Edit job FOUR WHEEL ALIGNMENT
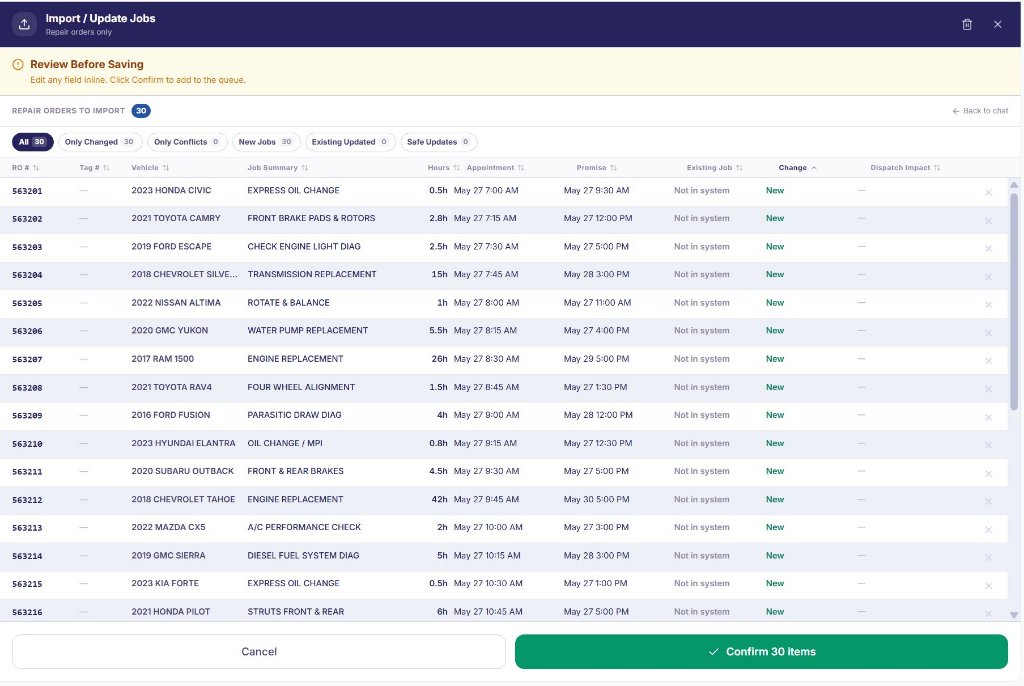1024x686 pixels. (x=301, y=387)
